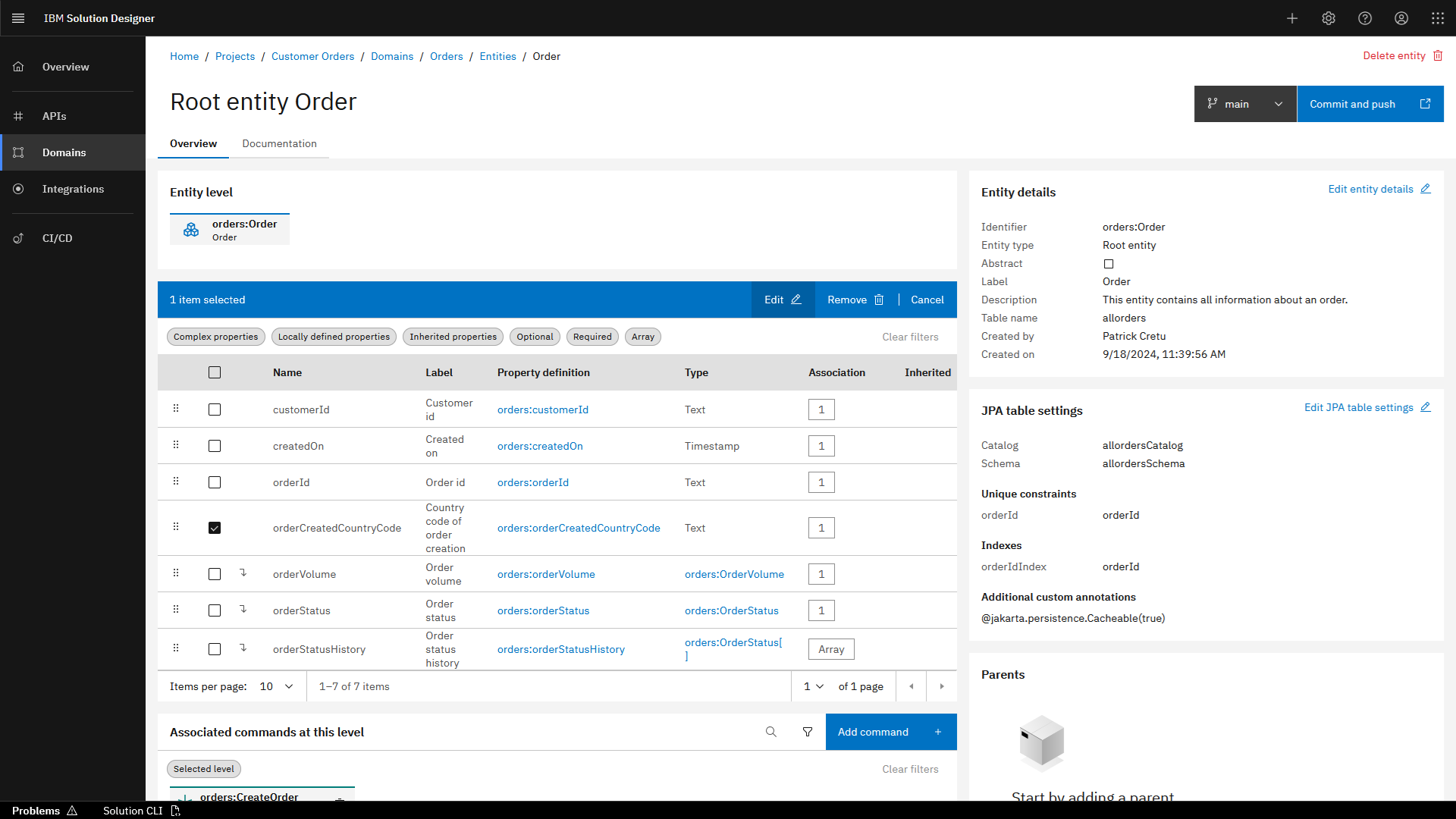1456x819 pixels.
Task: Open the Items per page dropdown
Action: (276, 686)
